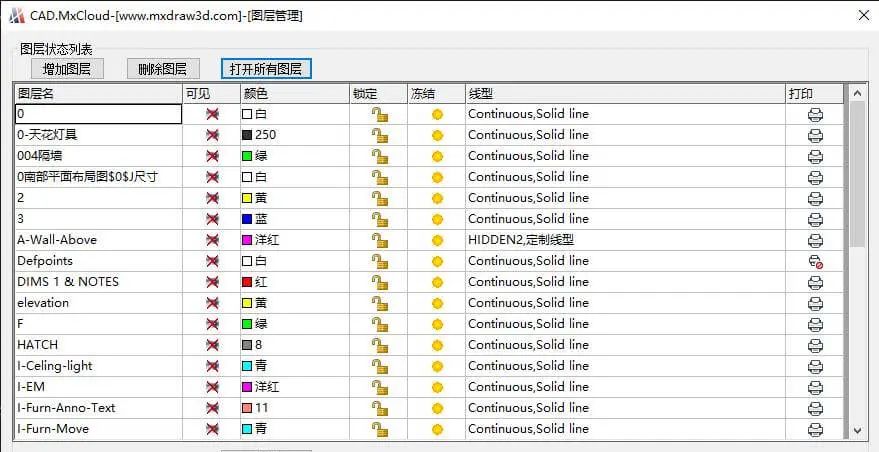
Task: Change white color swatch of layer 0
Action: coord(247,114)
